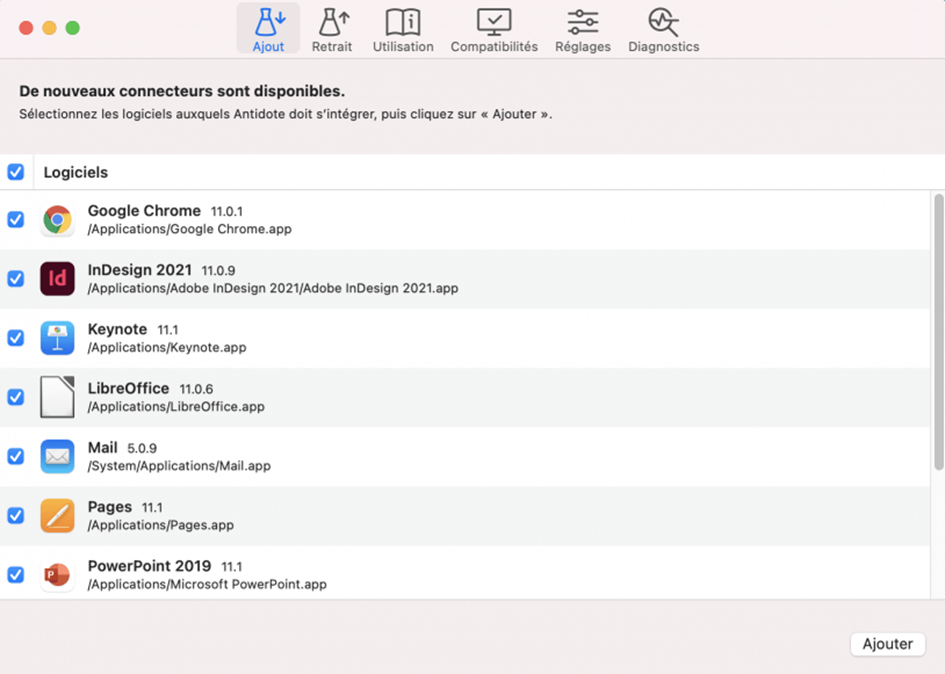Close the window with red button
945x674 pixels.
(x=26, y=28)
